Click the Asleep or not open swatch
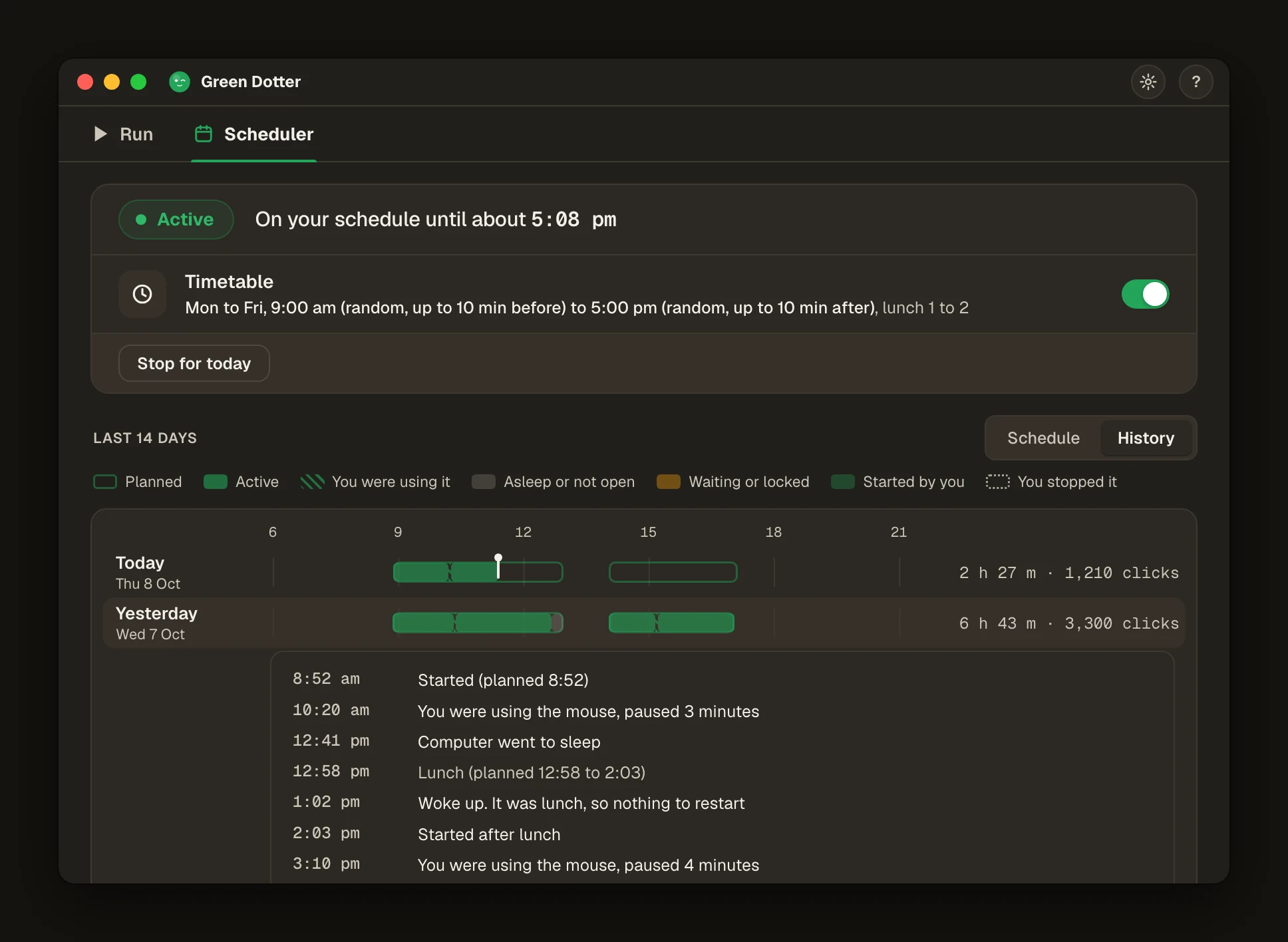This screenshot has height=942, width=1288. (484, 482)
